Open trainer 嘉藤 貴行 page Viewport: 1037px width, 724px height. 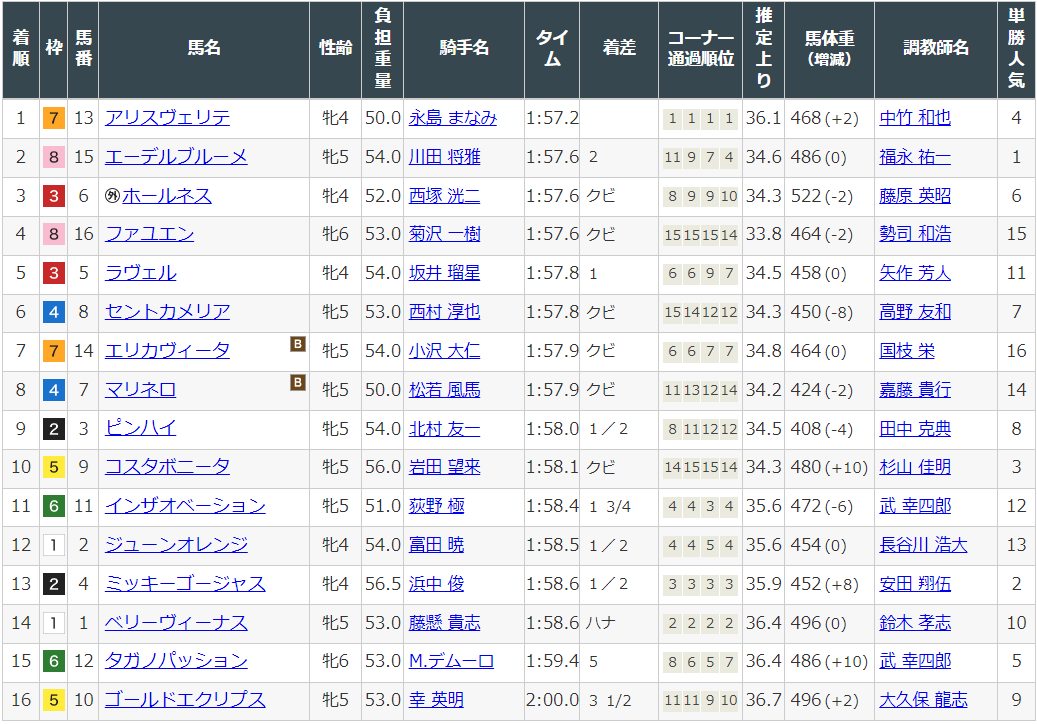(x=915, y=389)
